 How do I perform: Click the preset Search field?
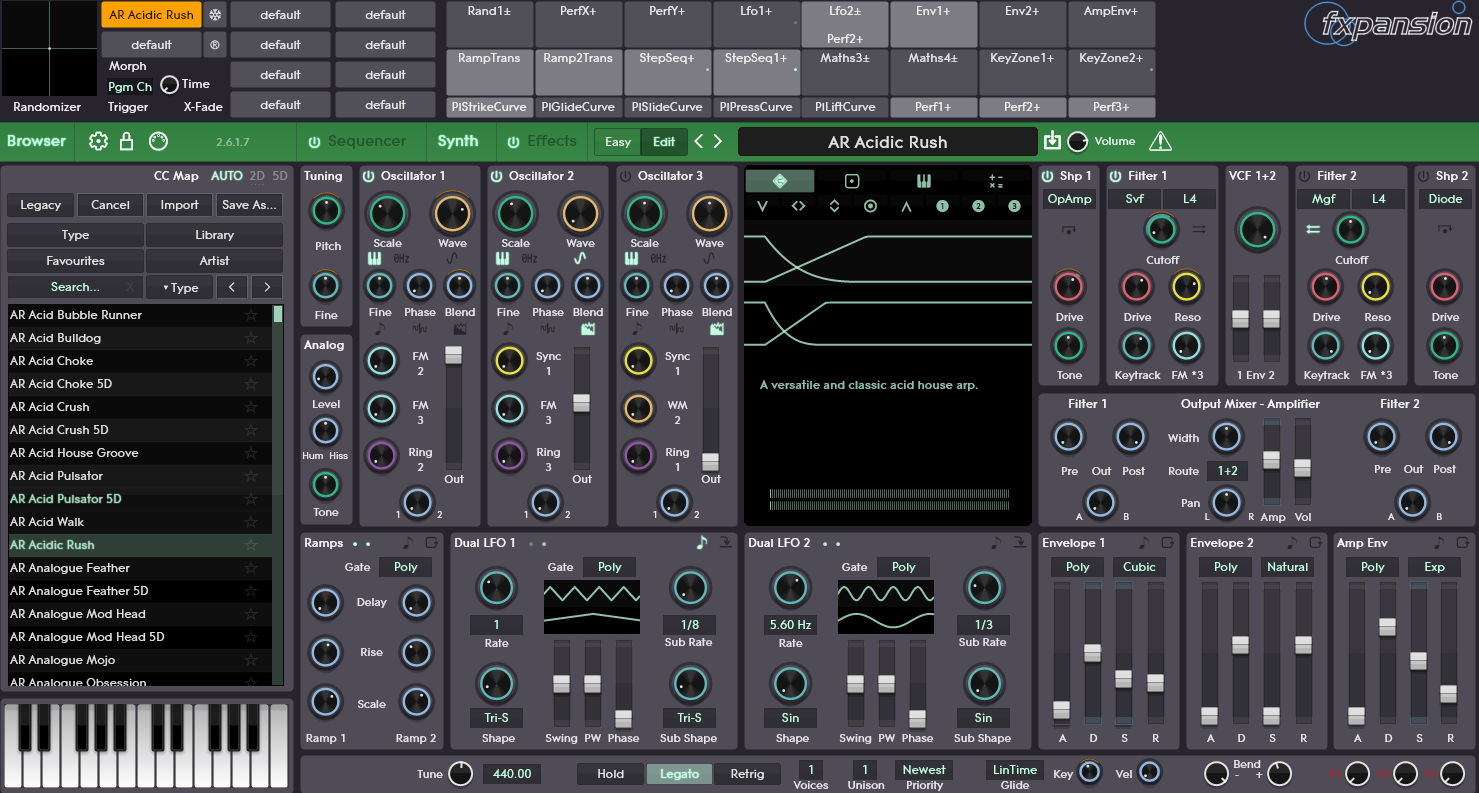click(75, 288)
